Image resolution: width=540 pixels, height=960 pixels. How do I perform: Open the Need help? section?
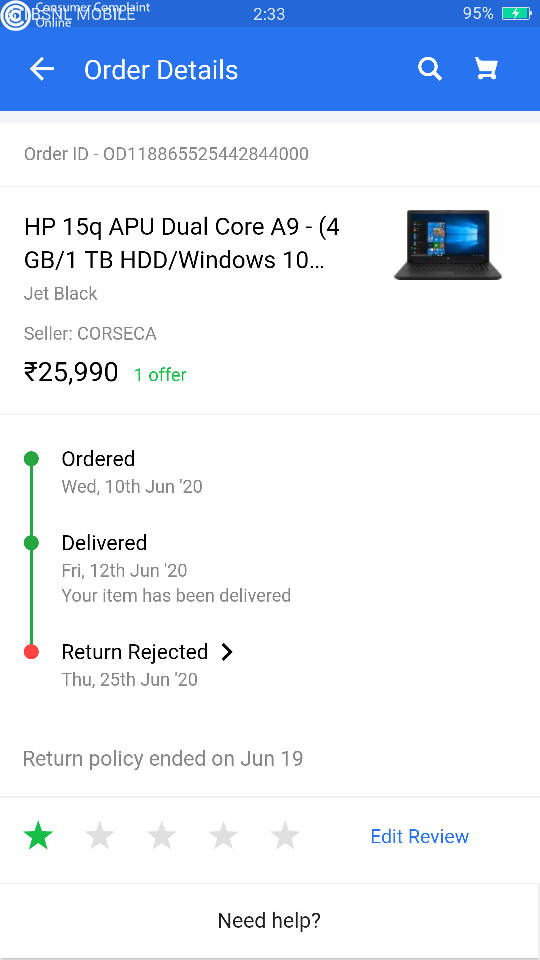[269, 920]
